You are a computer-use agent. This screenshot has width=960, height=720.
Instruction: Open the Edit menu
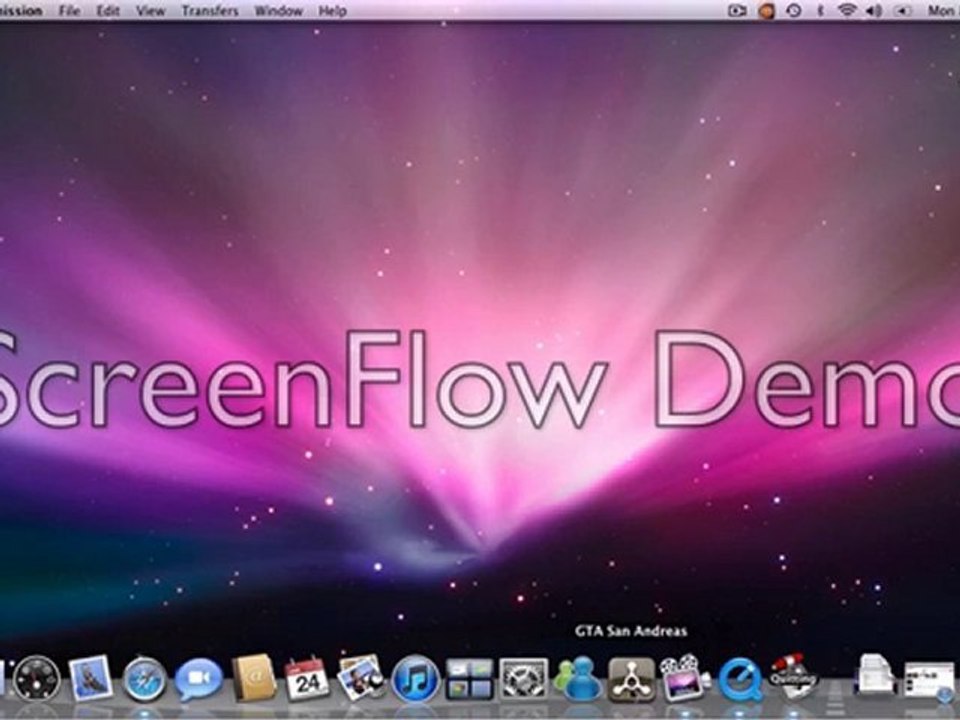[108, 11]
